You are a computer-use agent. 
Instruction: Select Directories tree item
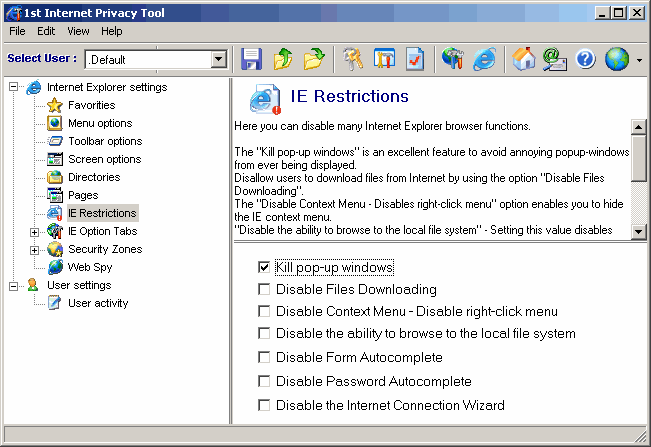(x=94, y=177)
